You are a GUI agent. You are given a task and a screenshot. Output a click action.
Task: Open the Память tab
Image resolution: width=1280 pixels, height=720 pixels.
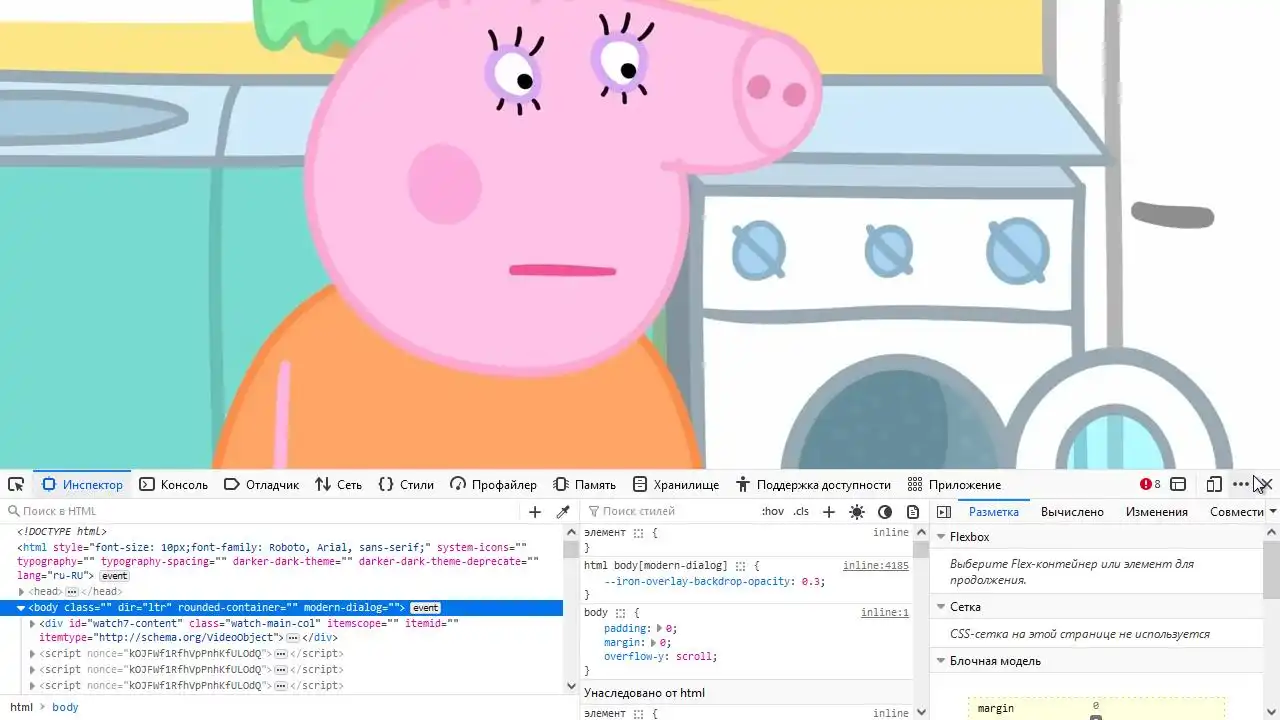tap(584, 484)
